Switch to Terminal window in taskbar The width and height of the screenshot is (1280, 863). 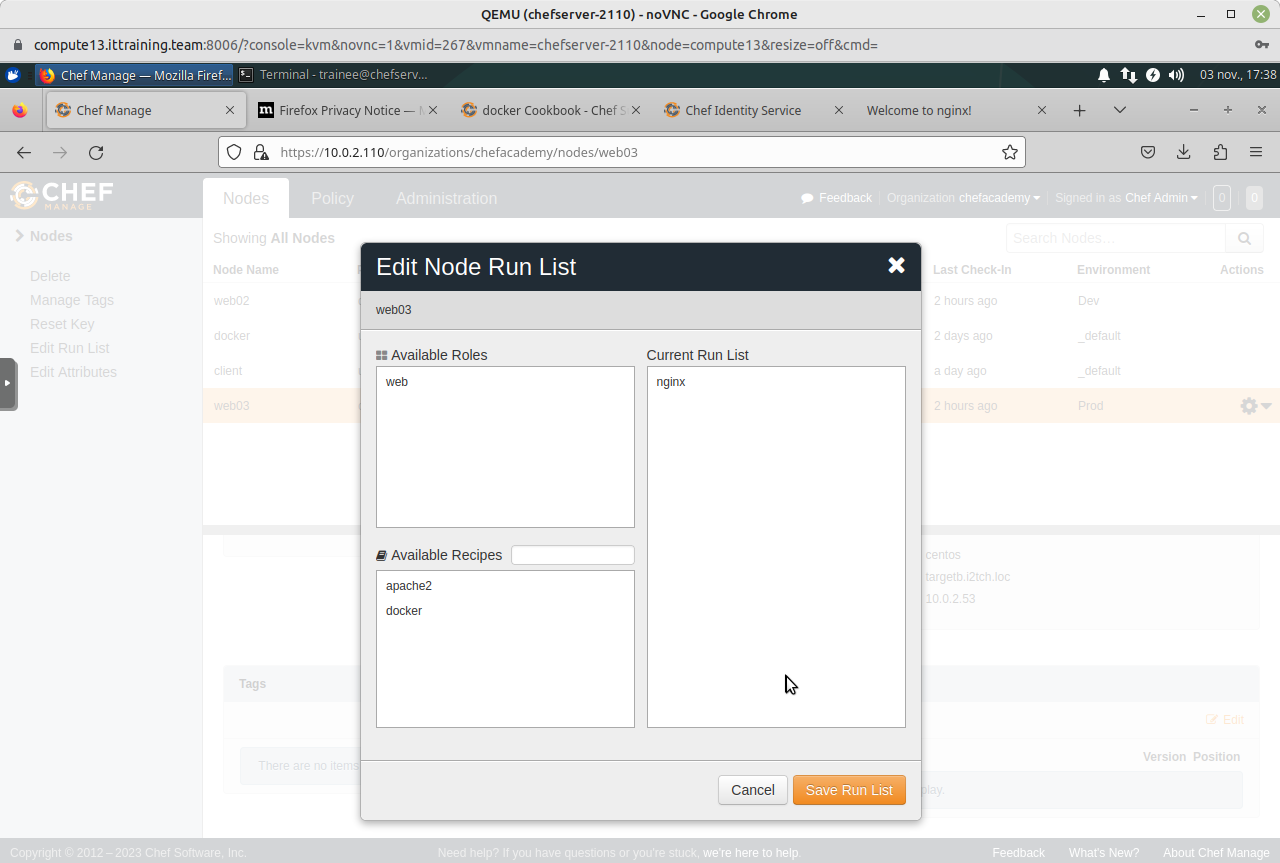pyautogui.click(x=334, y=74)
